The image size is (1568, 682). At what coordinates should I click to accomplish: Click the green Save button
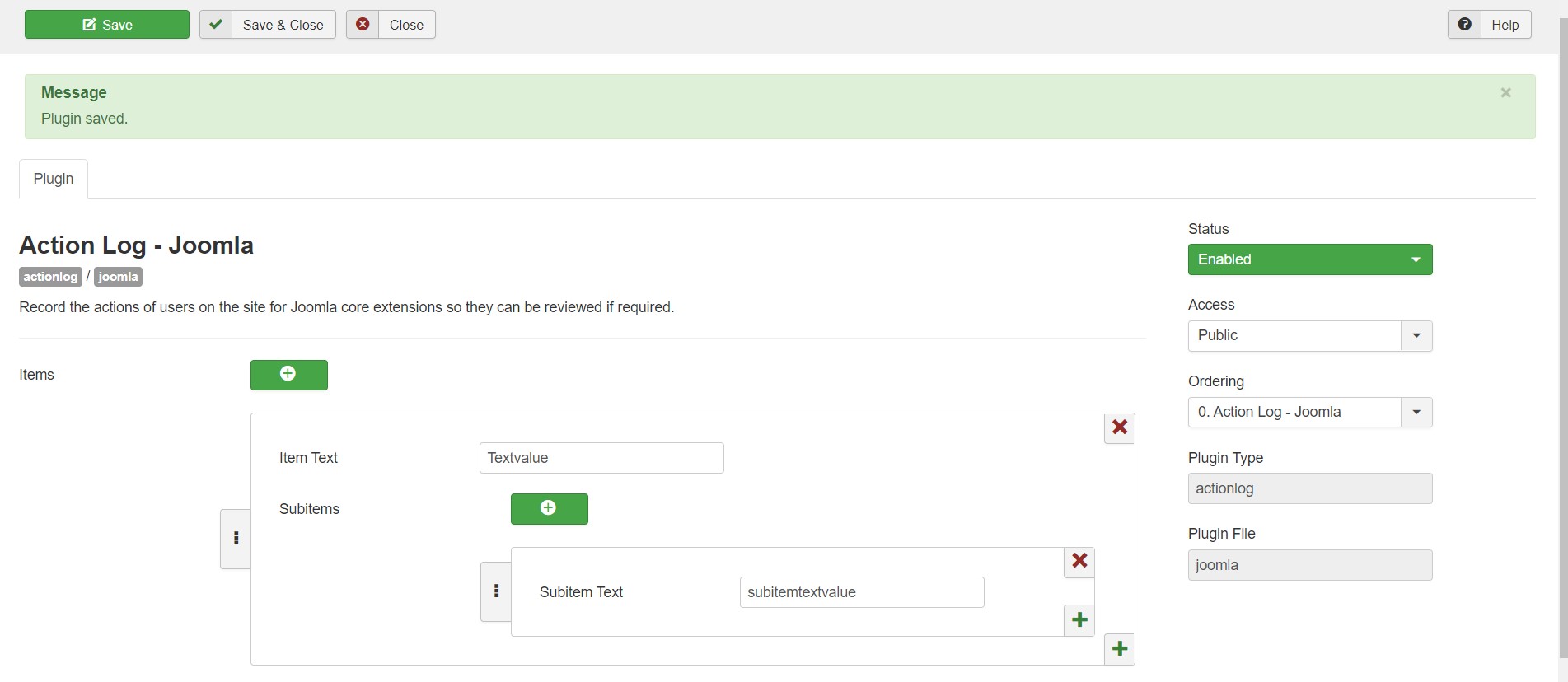pos(107,25)
